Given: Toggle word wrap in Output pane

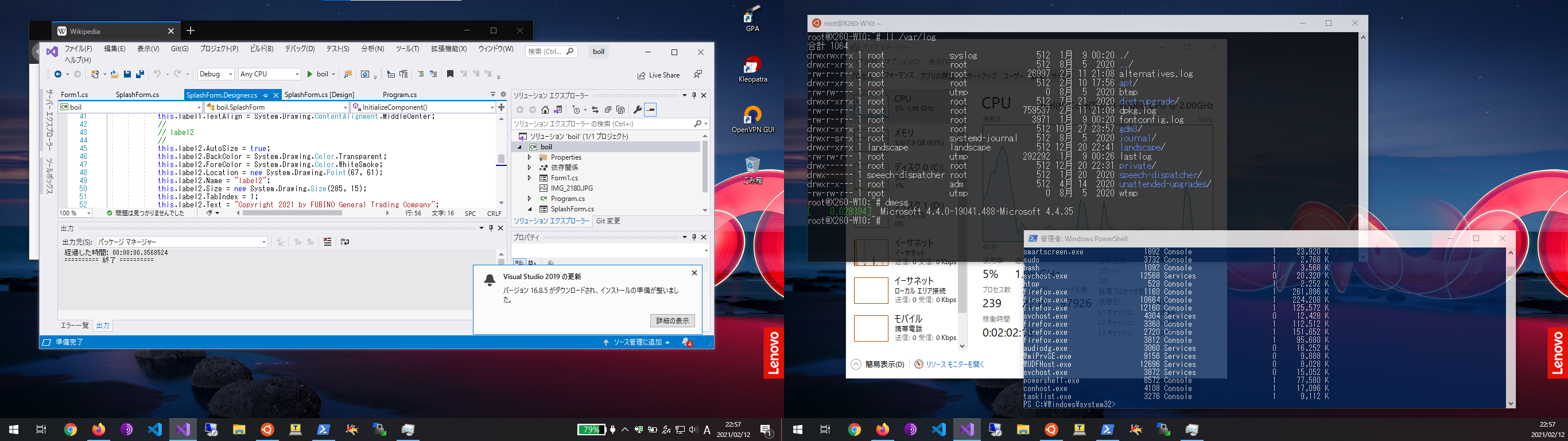Looking at the screenshot, I should pyautogui.click(x=345, y=242).
